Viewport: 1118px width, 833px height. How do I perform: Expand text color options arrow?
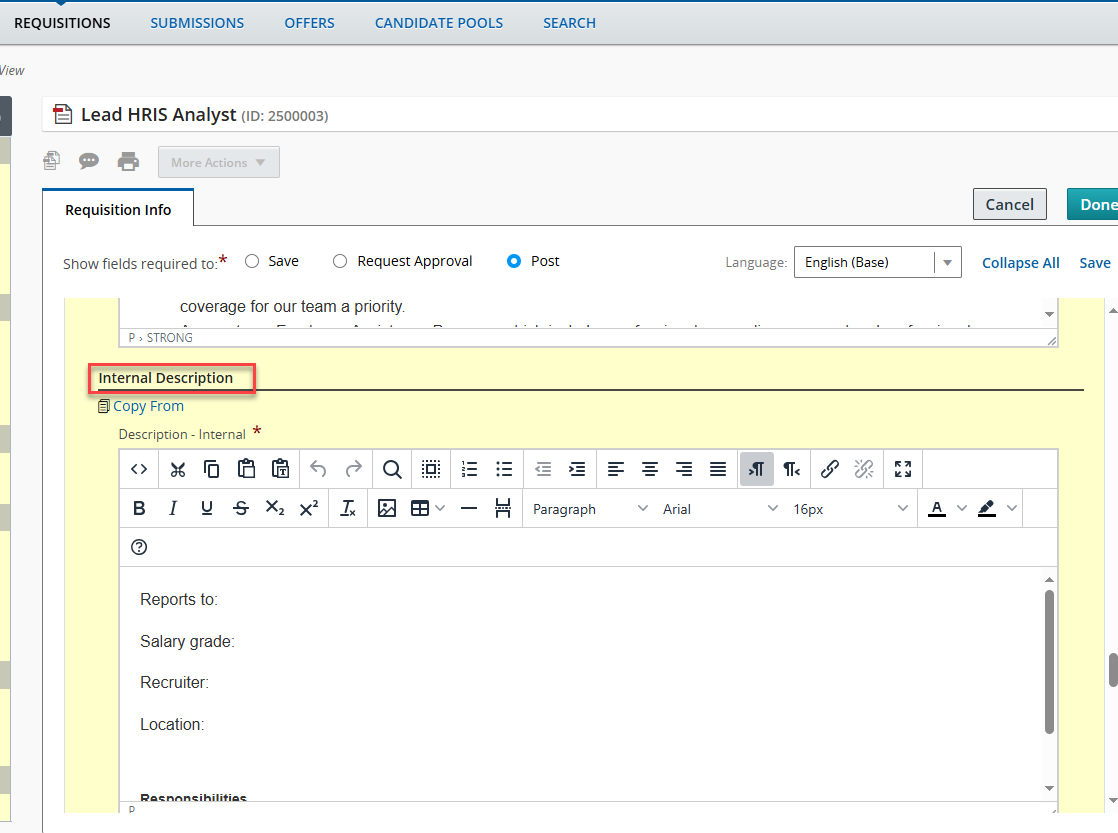[x=962, y=509]
